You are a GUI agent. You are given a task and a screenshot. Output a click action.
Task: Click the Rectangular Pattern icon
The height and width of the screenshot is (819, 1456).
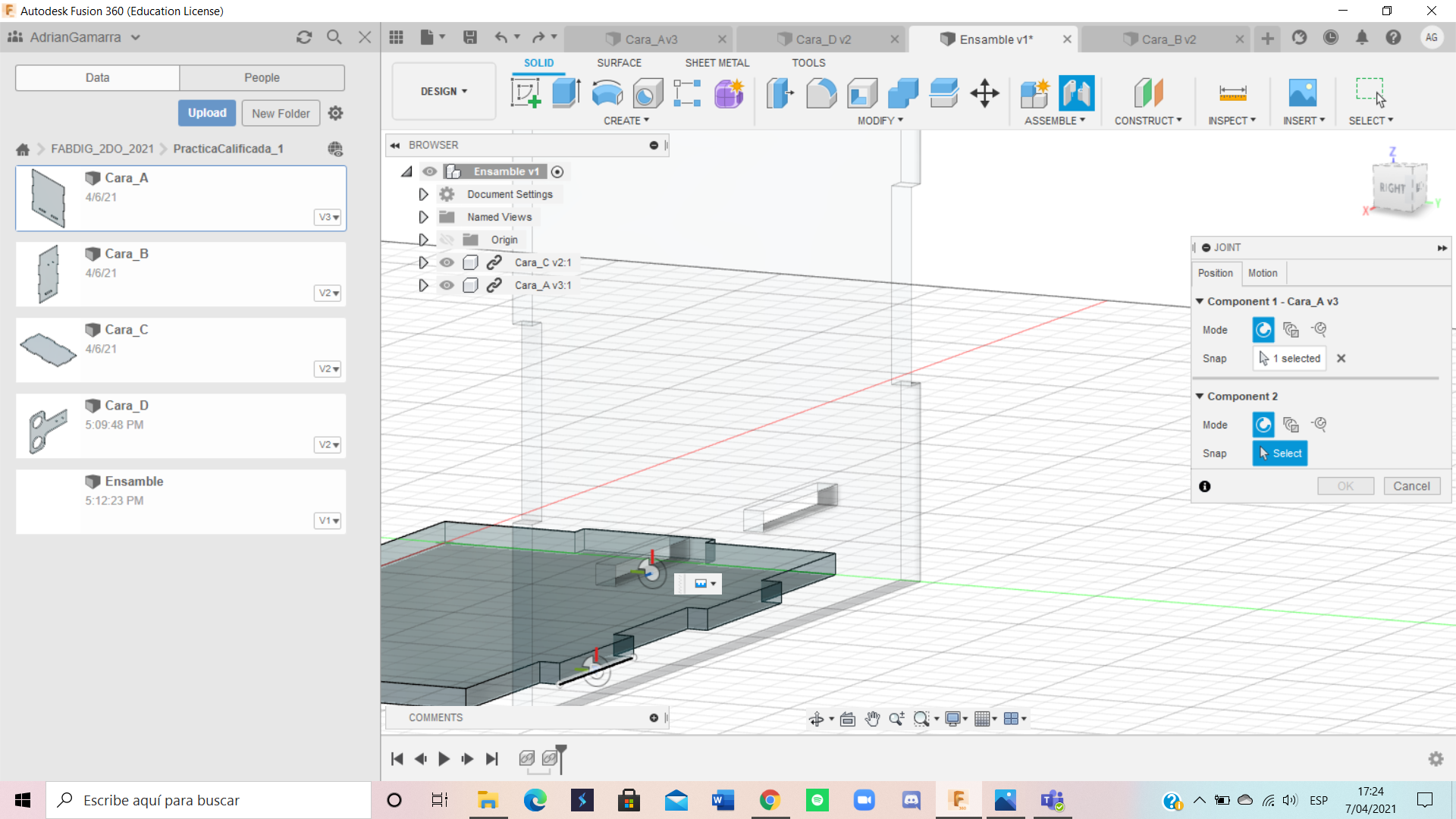[x=687, y=93]
